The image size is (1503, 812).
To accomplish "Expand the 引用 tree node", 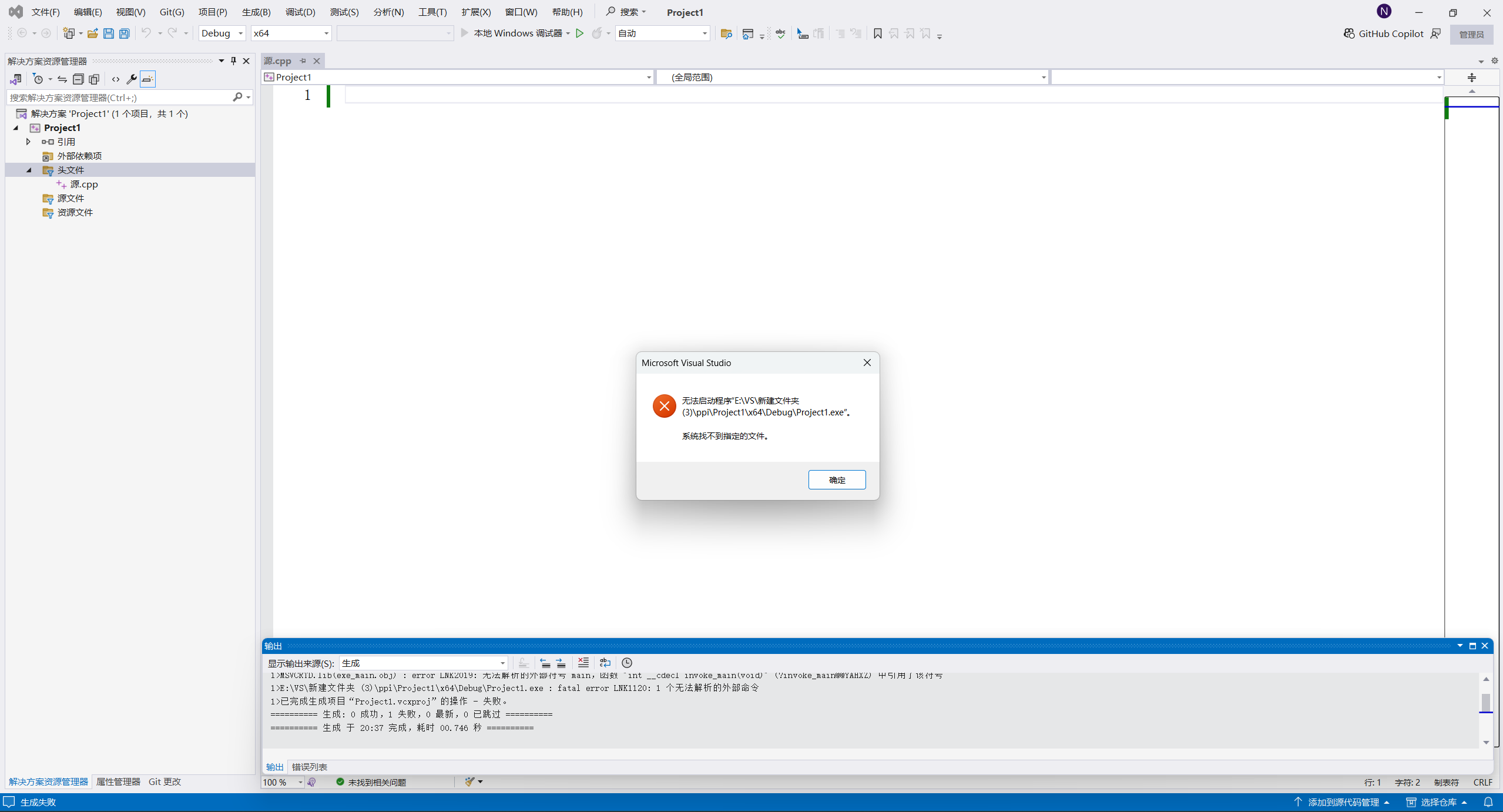I will (x=28, y=142).
